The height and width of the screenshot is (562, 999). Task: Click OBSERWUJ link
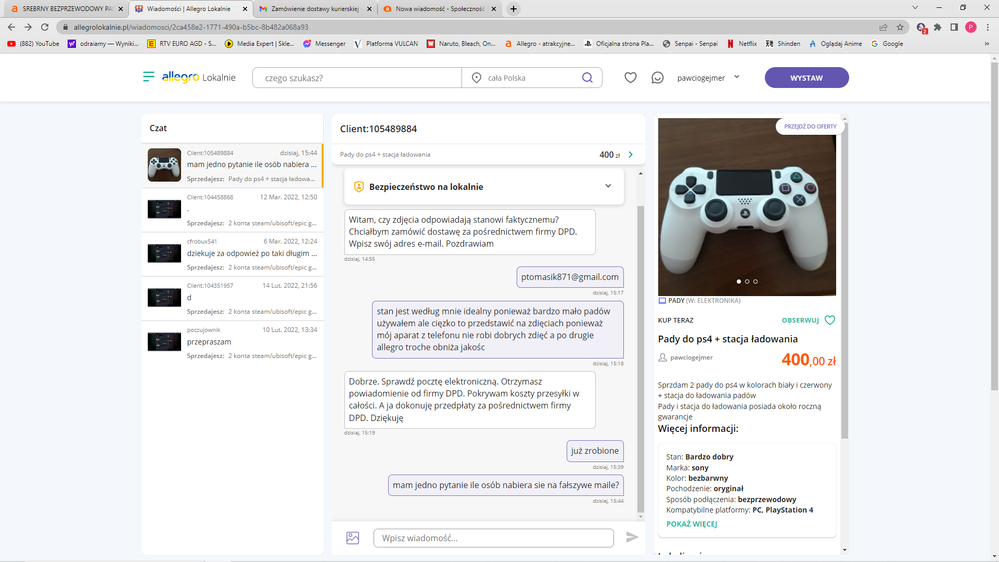tap(800, 321)
